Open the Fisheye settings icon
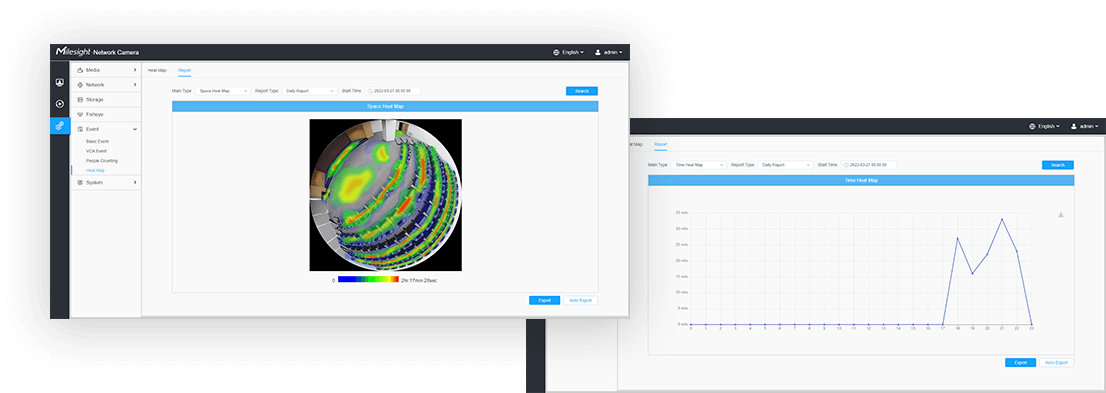 tap(80, 114)
